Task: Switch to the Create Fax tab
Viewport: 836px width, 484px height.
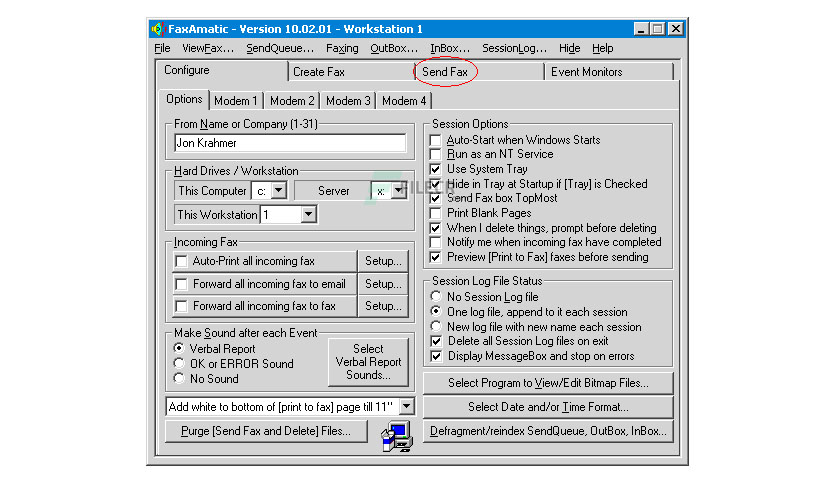Action: pos(351,72)
